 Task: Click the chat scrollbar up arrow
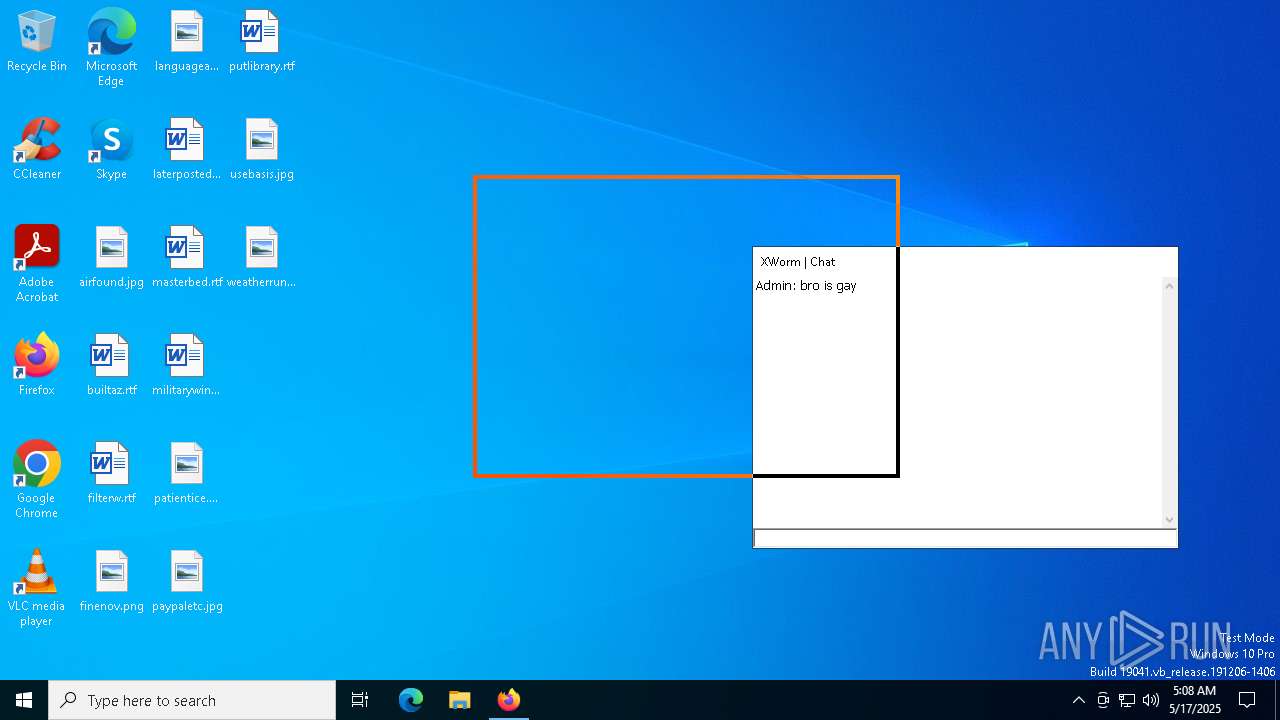1169,286
